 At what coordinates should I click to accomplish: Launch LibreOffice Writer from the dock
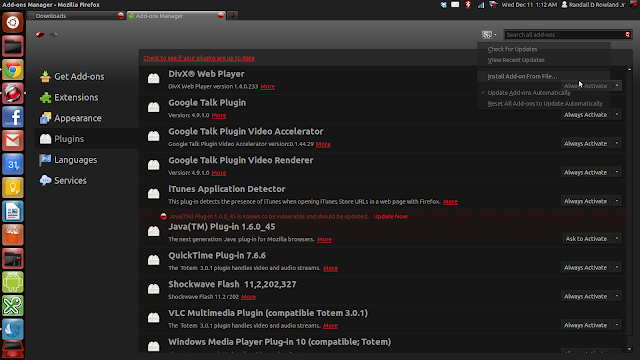click(13, 211)
